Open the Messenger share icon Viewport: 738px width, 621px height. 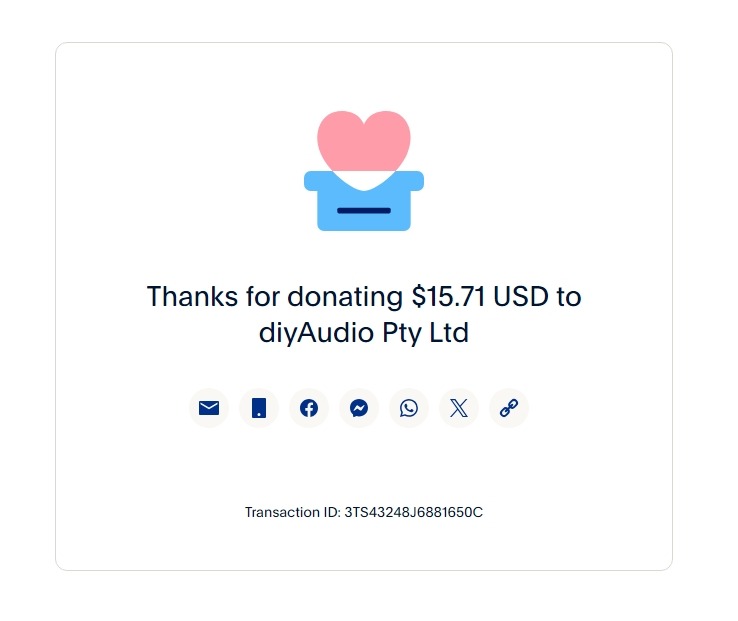(x=359, y=408)
